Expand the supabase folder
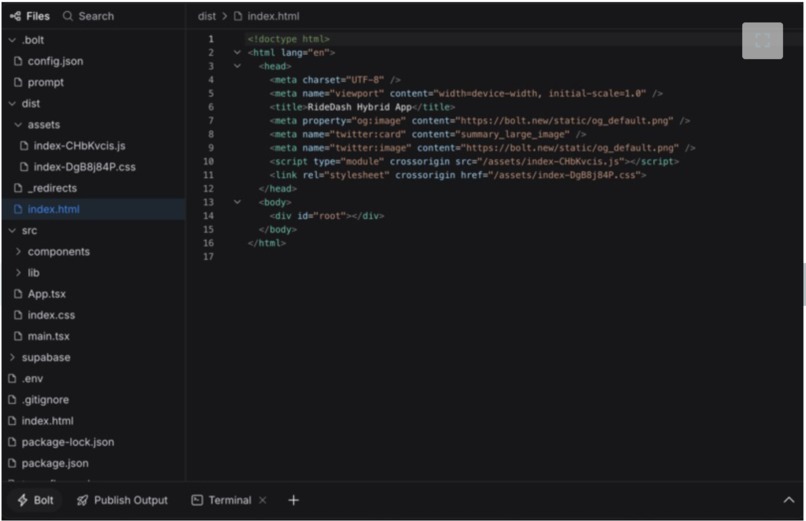806x521 pixels. pyautogui.click(x=12, y=357)
